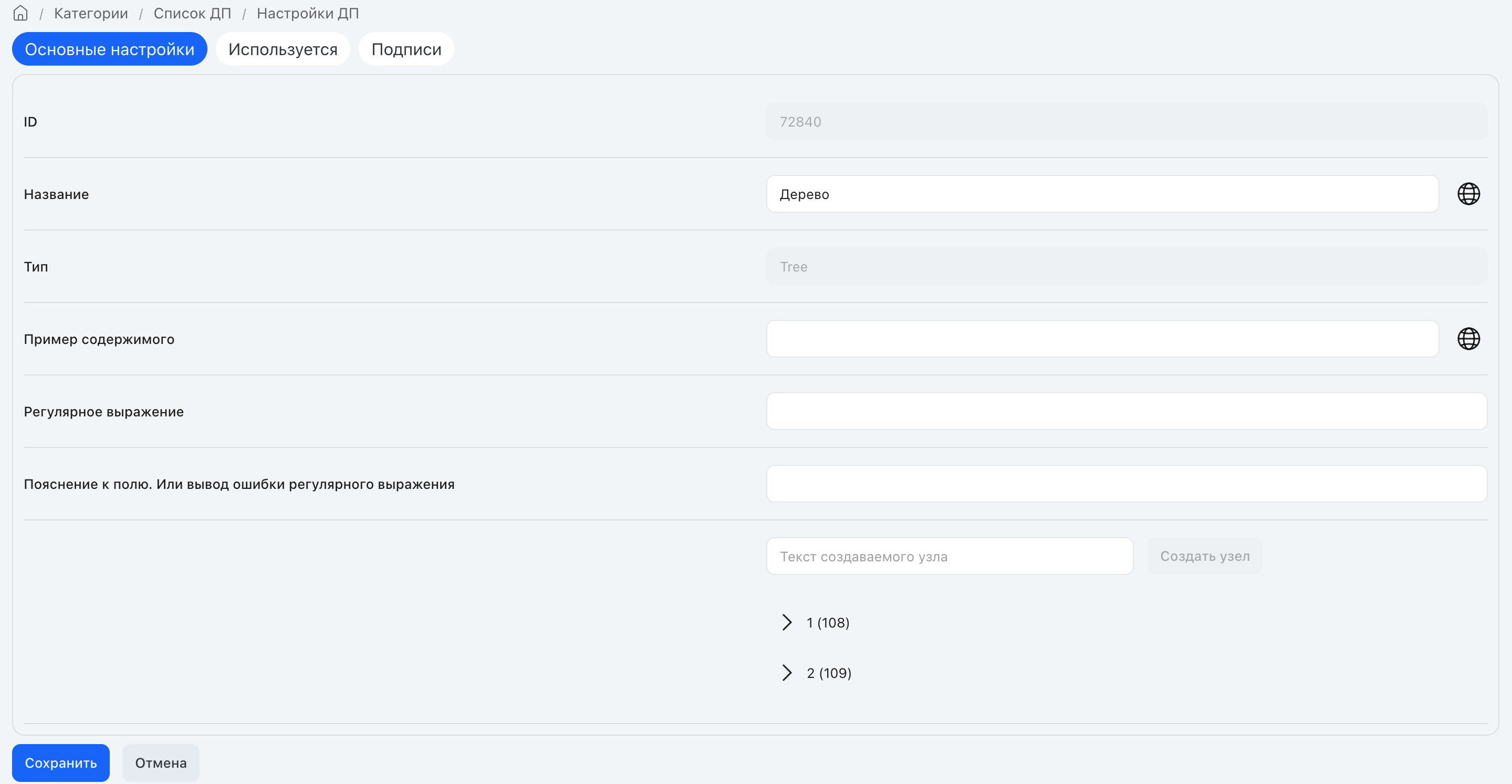This screenshot has height=784, width=1512.
Task: Expand tree node 1 (108)
Action: pyautogui.click(x=787, y=622)
